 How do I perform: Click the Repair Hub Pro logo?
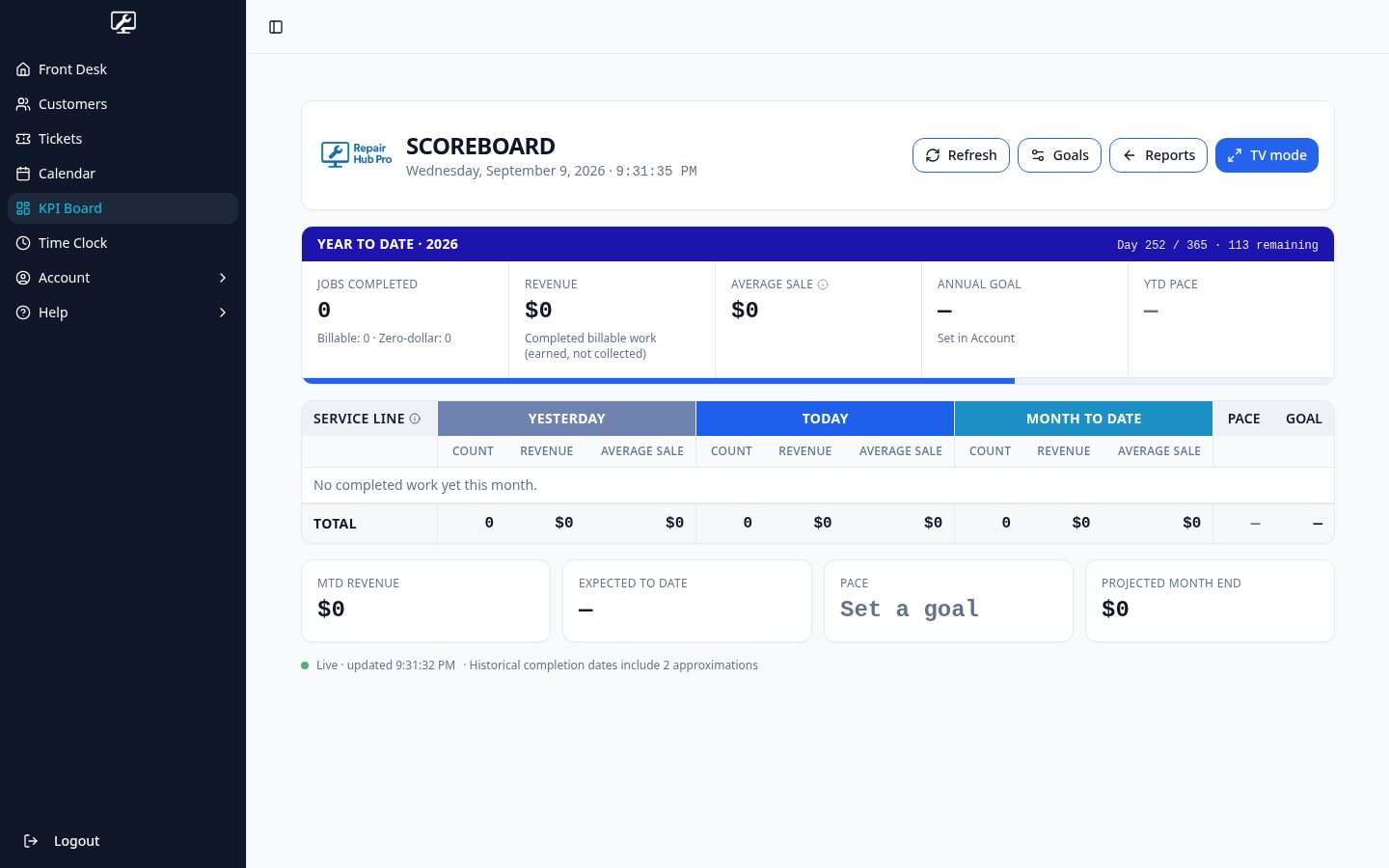click(x=356, y=154)
